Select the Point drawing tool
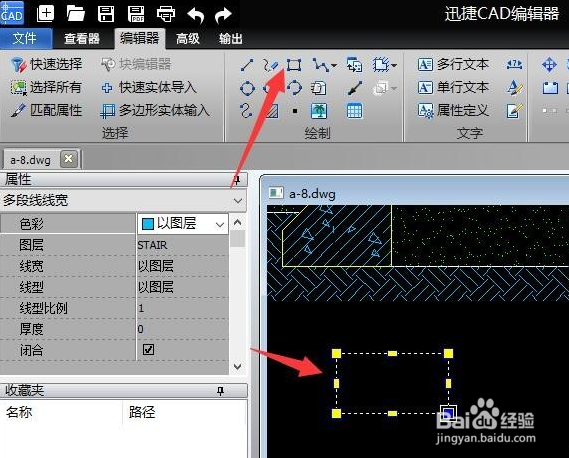This screenshot has width=569, height=458. click(x=295, y=111)
